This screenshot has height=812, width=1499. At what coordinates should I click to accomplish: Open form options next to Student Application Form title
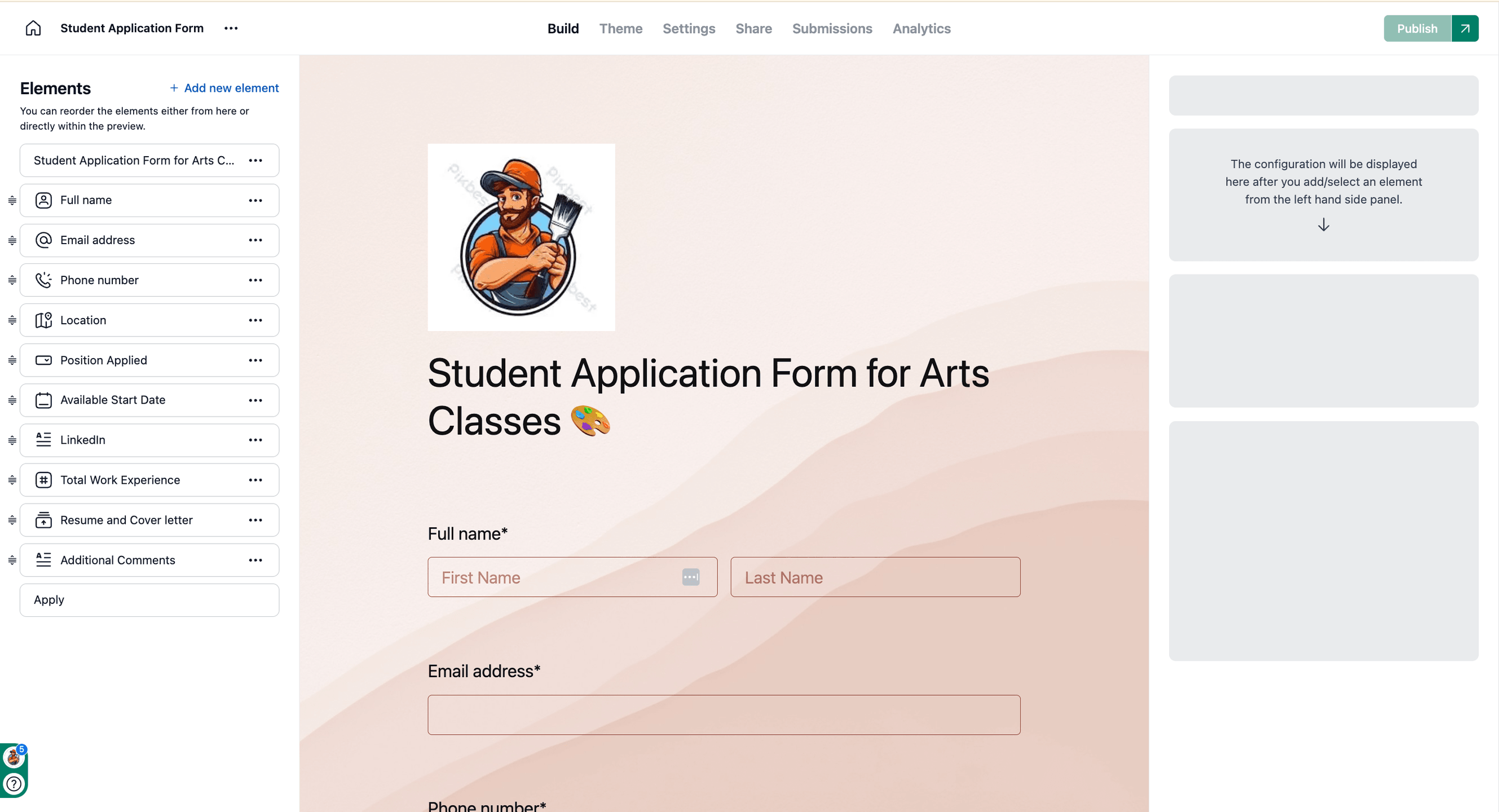click(x=231, y=28)
